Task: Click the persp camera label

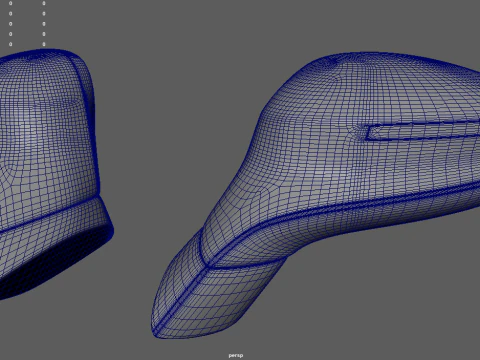Action: coord(236,355)
